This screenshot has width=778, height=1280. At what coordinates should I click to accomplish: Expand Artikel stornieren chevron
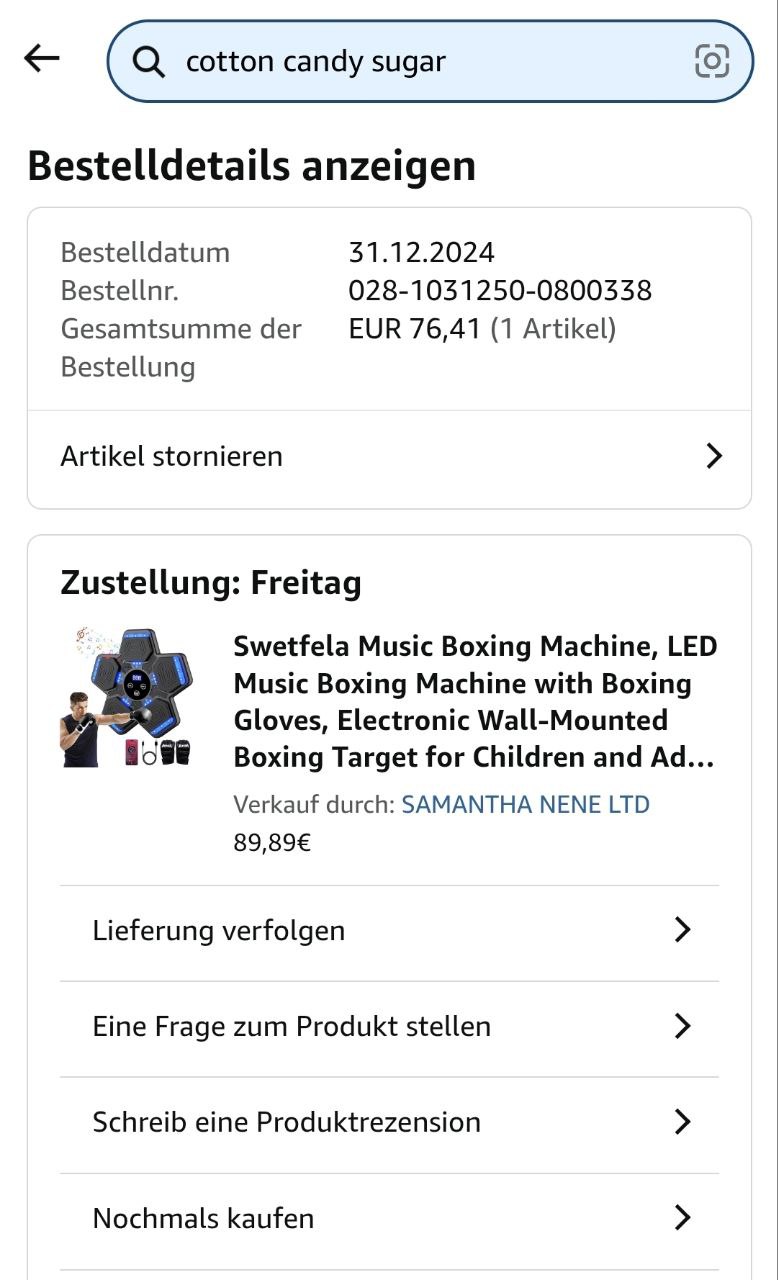(713, 457)
